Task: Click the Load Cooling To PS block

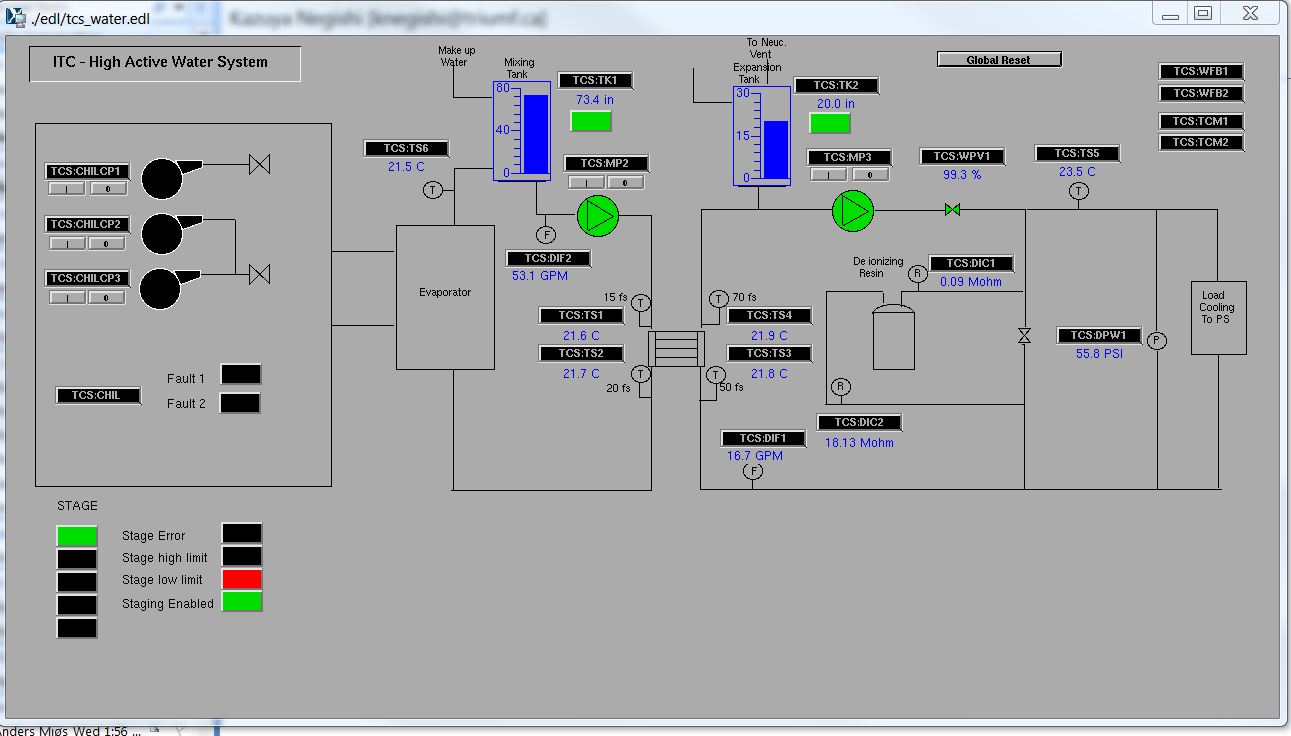Action: 1219,317
